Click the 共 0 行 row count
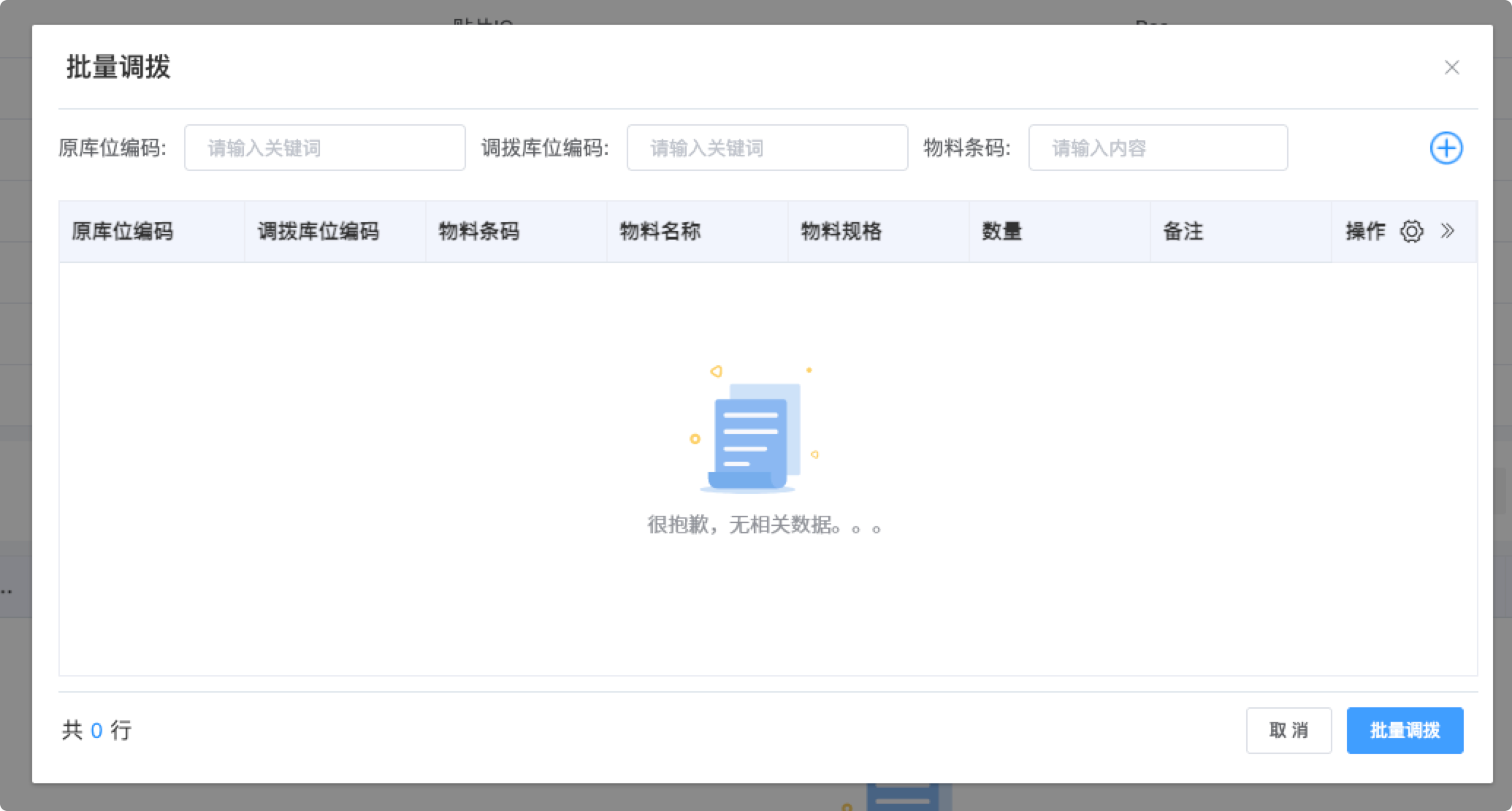This screenshot has width=1512, height=811. [x=96, y=730]
